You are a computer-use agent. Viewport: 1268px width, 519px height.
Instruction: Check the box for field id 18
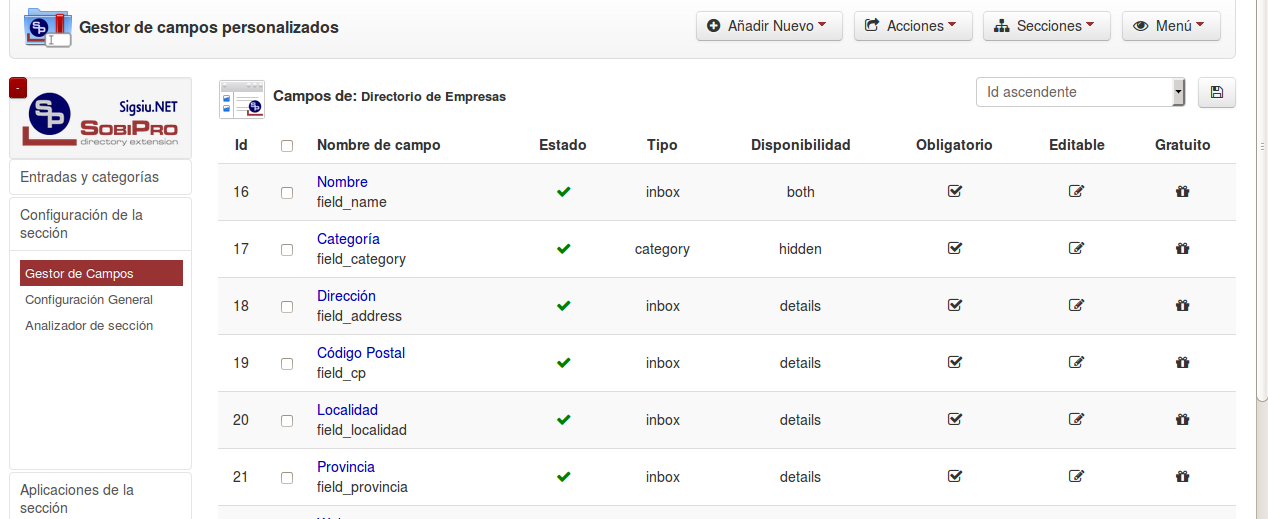click(x=287, y=306)
